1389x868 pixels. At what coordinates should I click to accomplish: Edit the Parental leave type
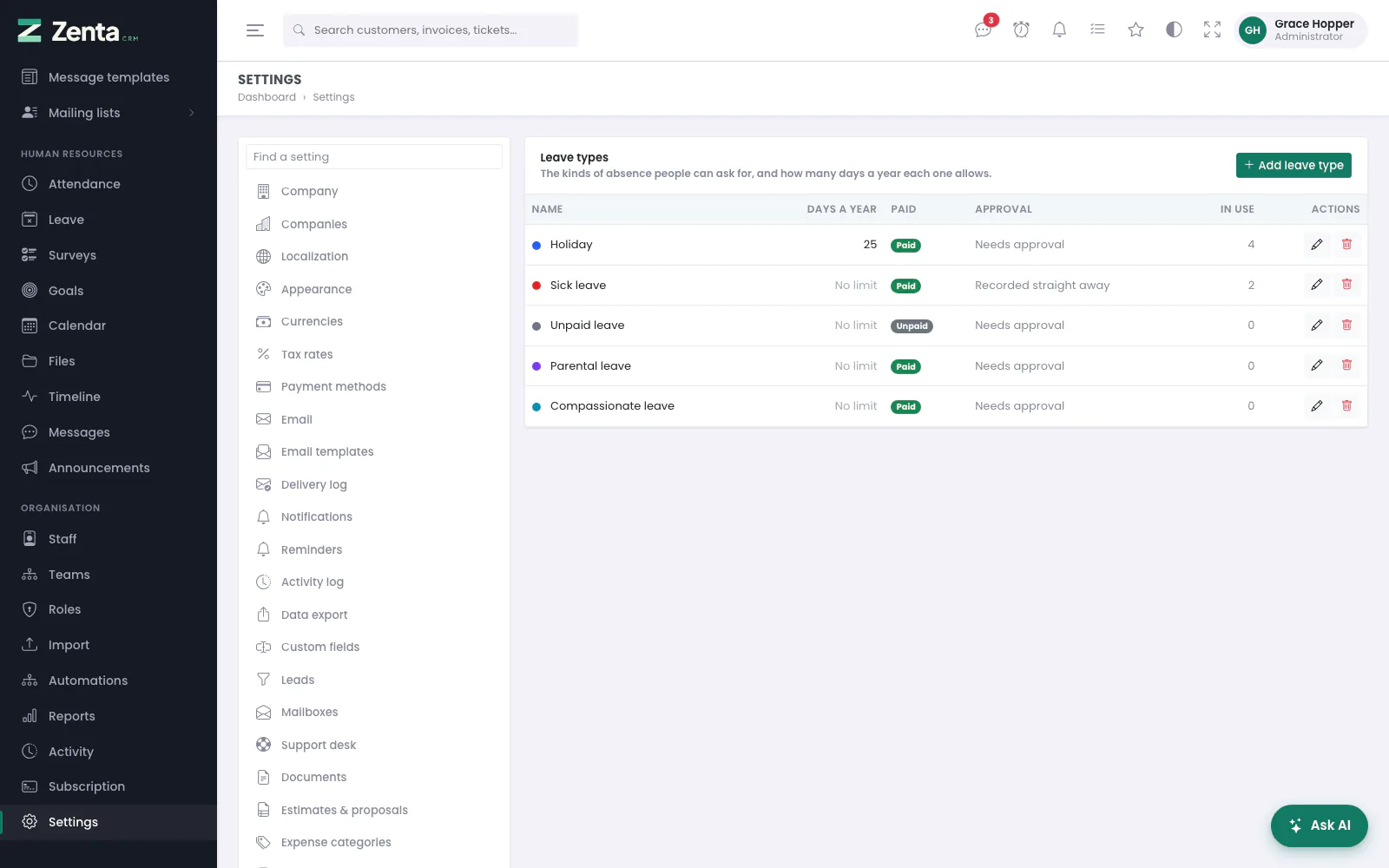(x=1317, y=365)
